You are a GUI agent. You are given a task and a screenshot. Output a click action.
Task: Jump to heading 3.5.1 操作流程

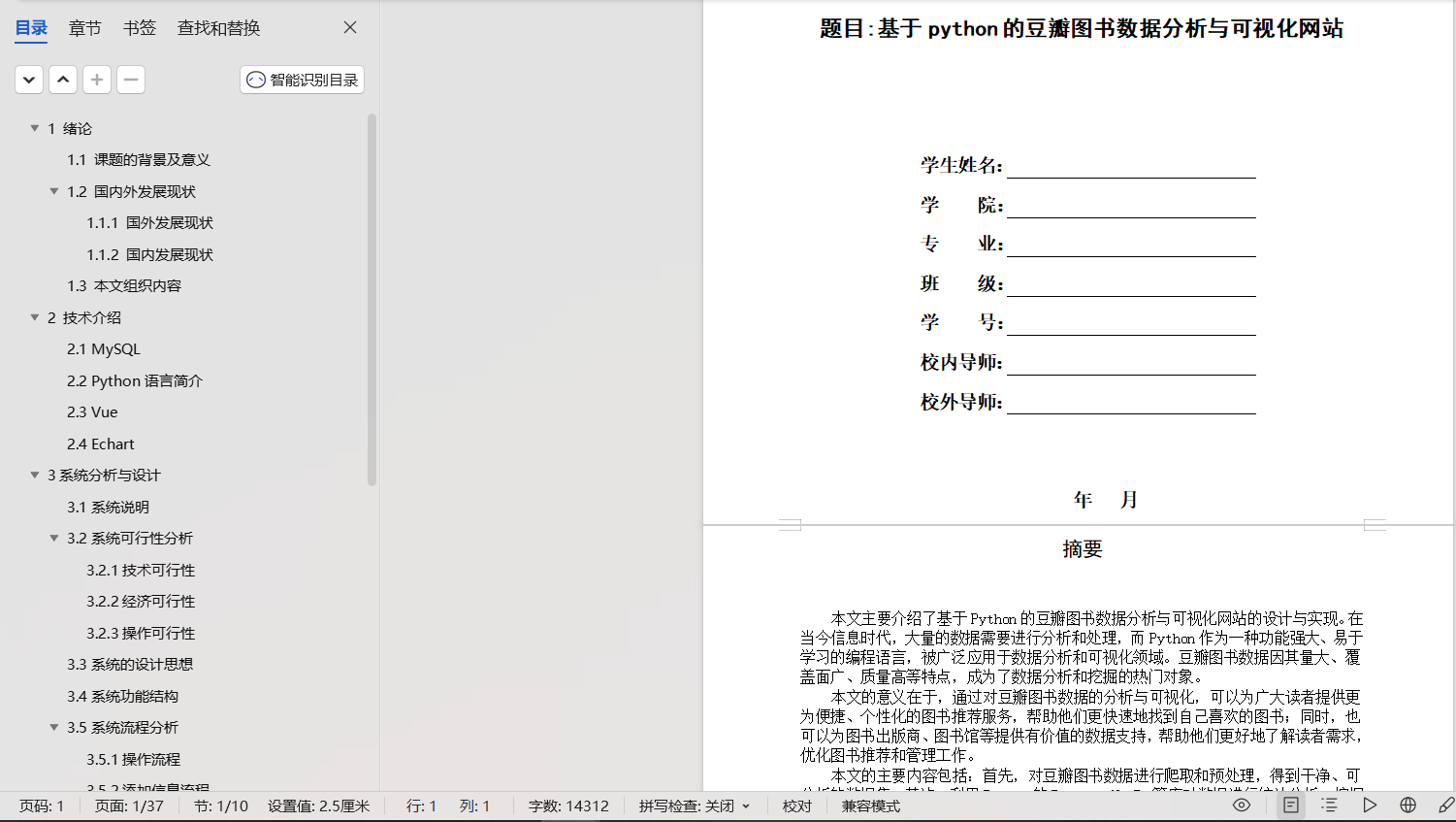pyautogui.click(x=134, y=759)
